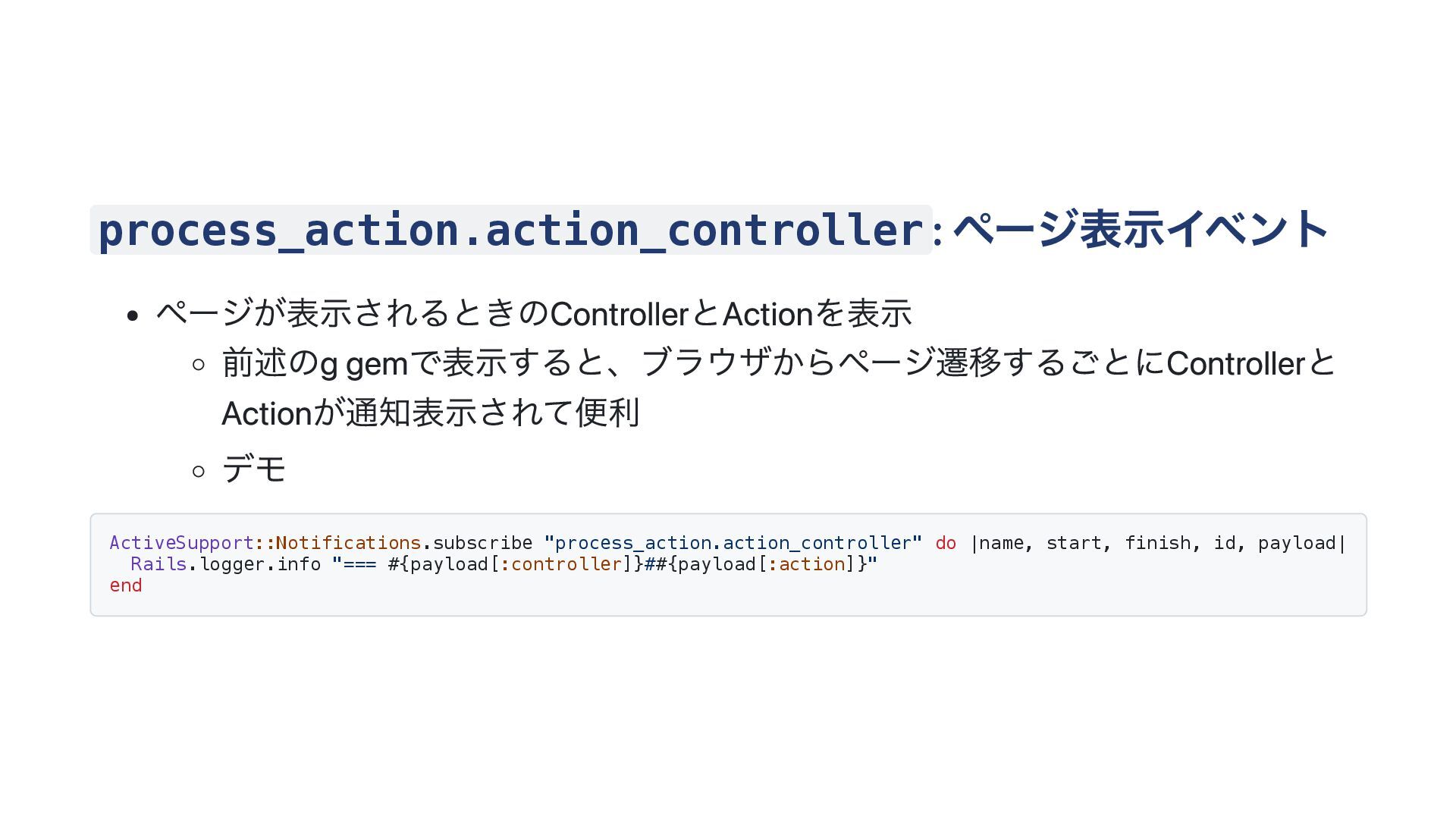Click the :controller symbol in the code

click(x=561, y=564)
